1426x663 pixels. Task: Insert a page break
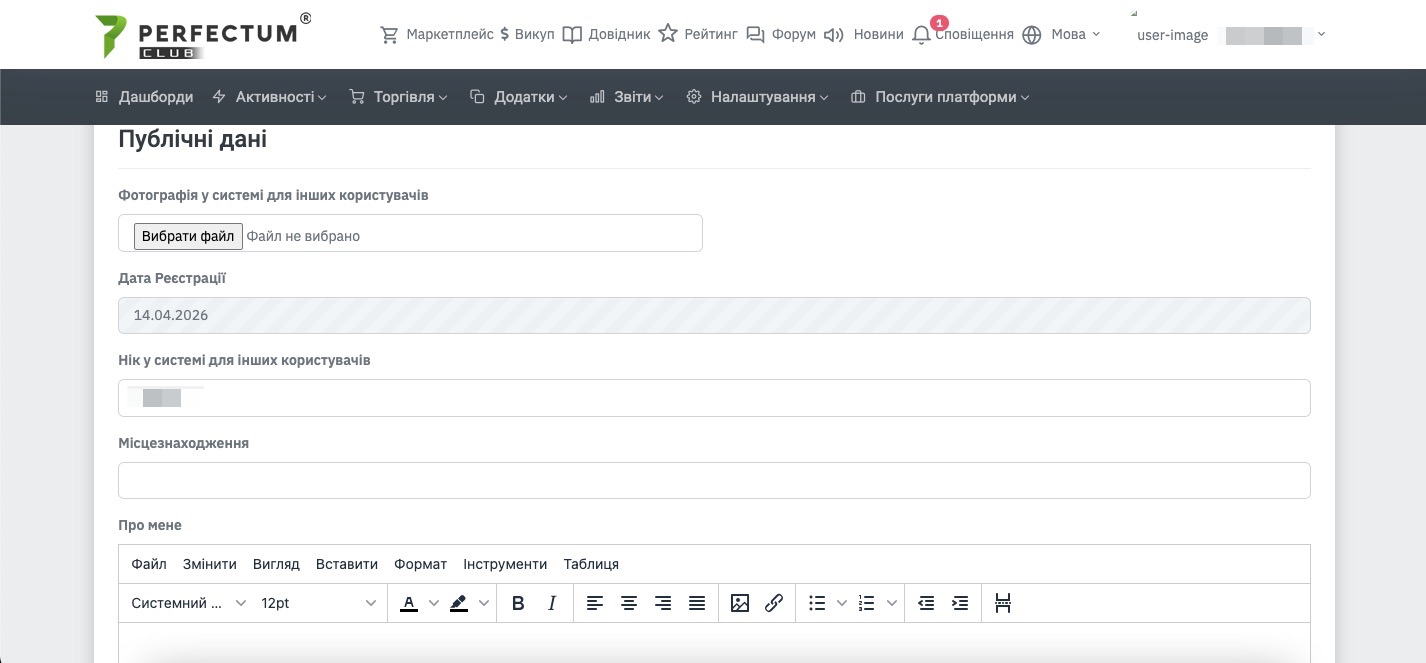coord(1003,603)
